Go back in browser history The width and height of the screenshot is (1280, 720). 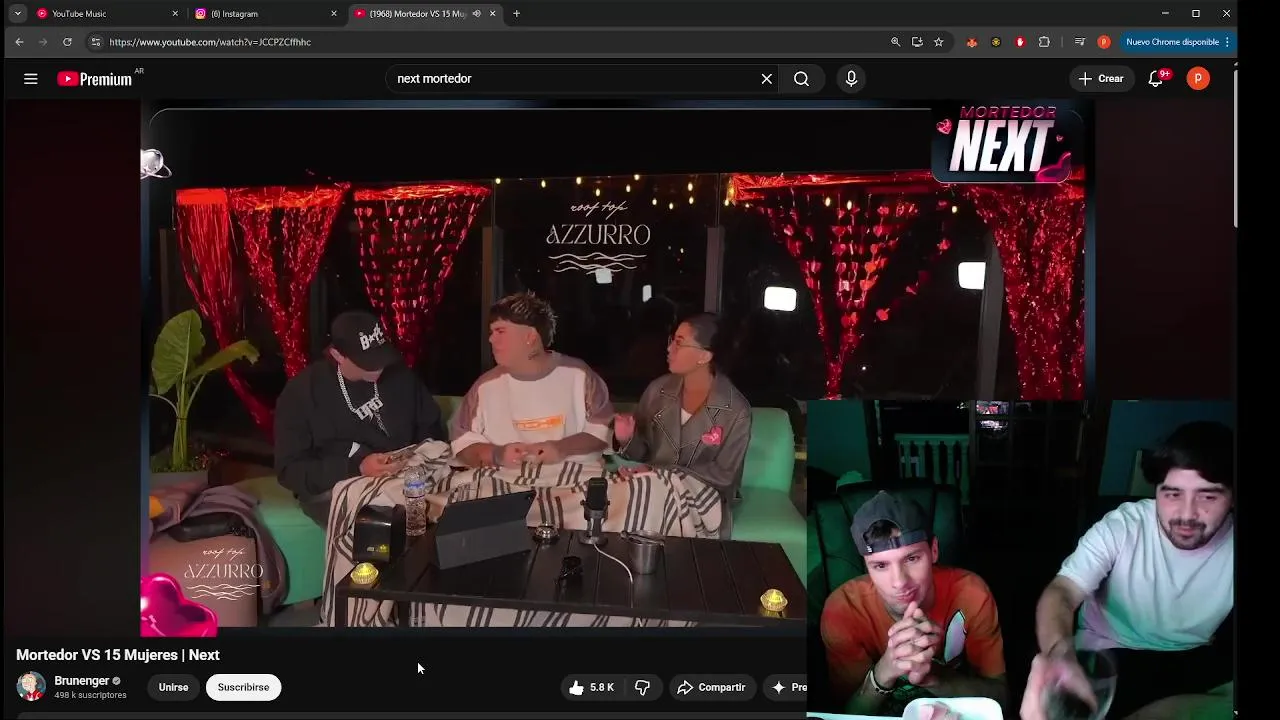(19, 42)
